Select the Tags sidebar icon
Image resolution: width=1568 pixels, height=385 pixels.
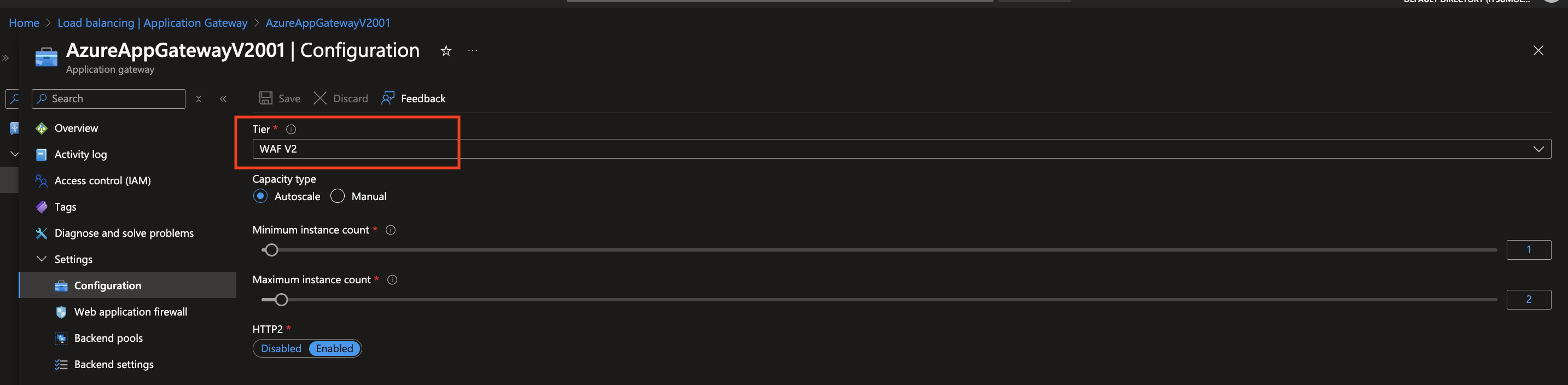point(41,207)
